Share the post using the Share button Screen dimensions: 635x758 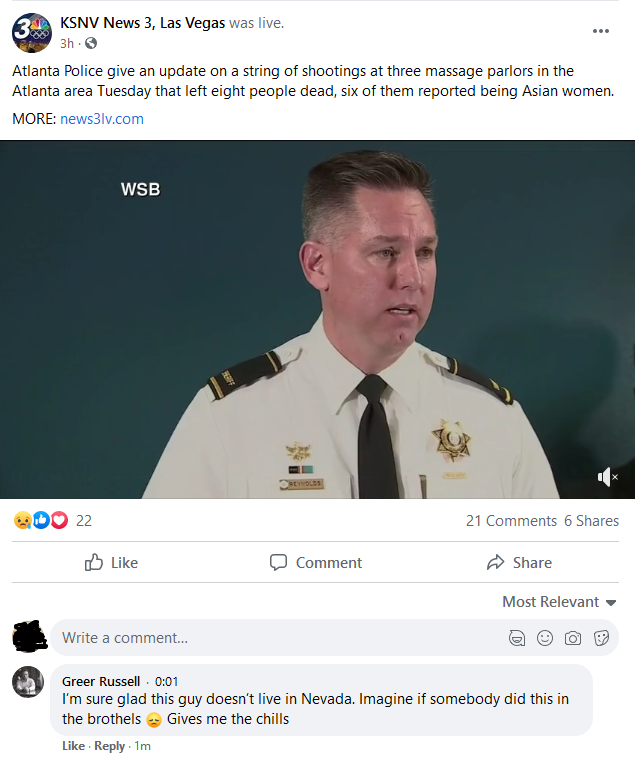click(x=519, y=563)
